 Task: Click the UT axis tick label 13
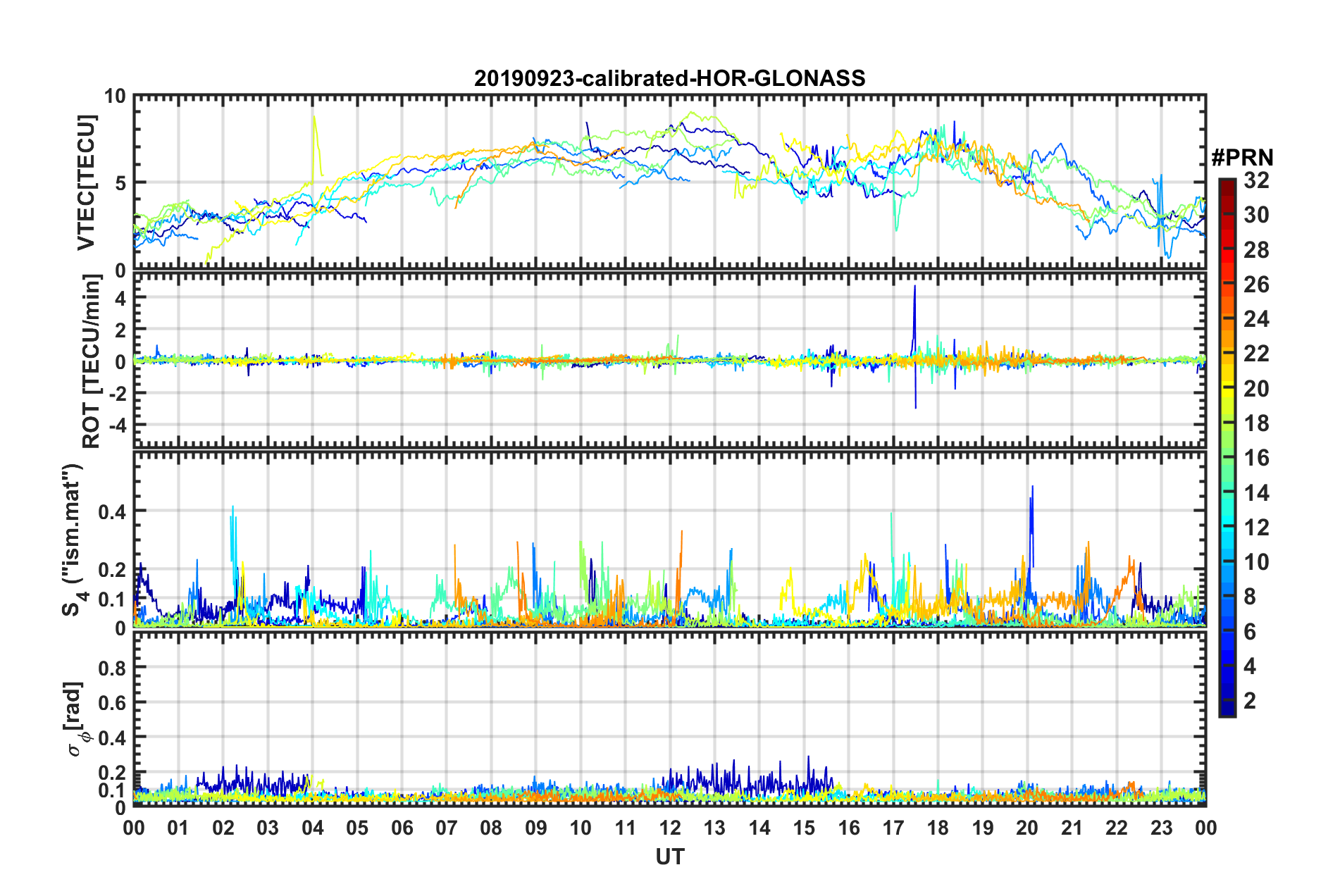[714, 828]
